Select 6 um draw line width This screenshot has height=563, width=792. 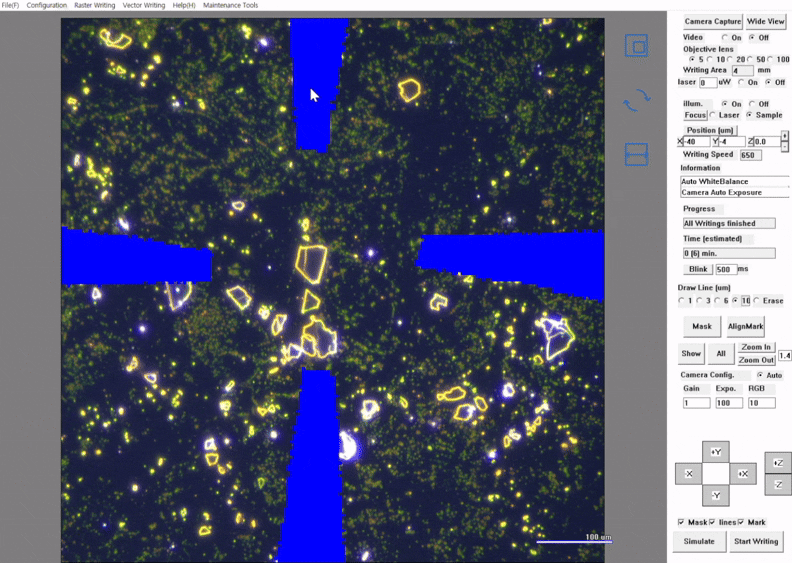[x=718, y=301]
